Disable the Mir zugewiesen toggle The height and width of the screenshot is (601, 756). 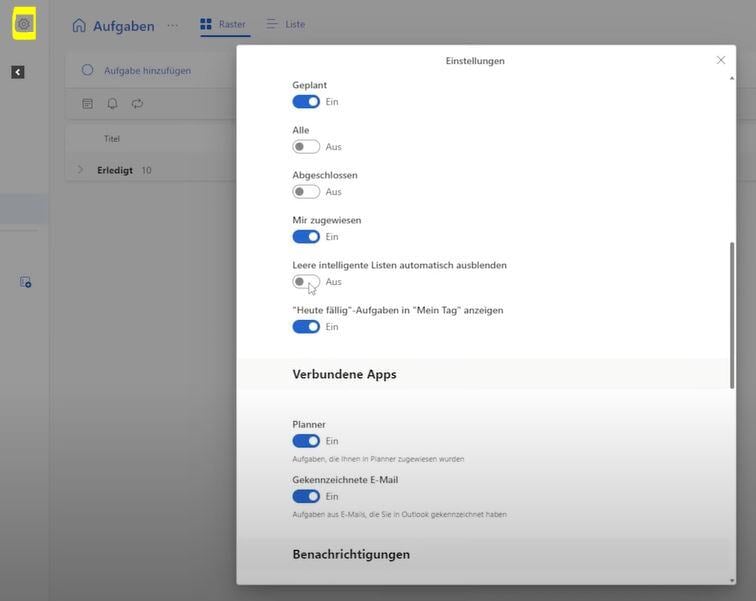[306, 237]
